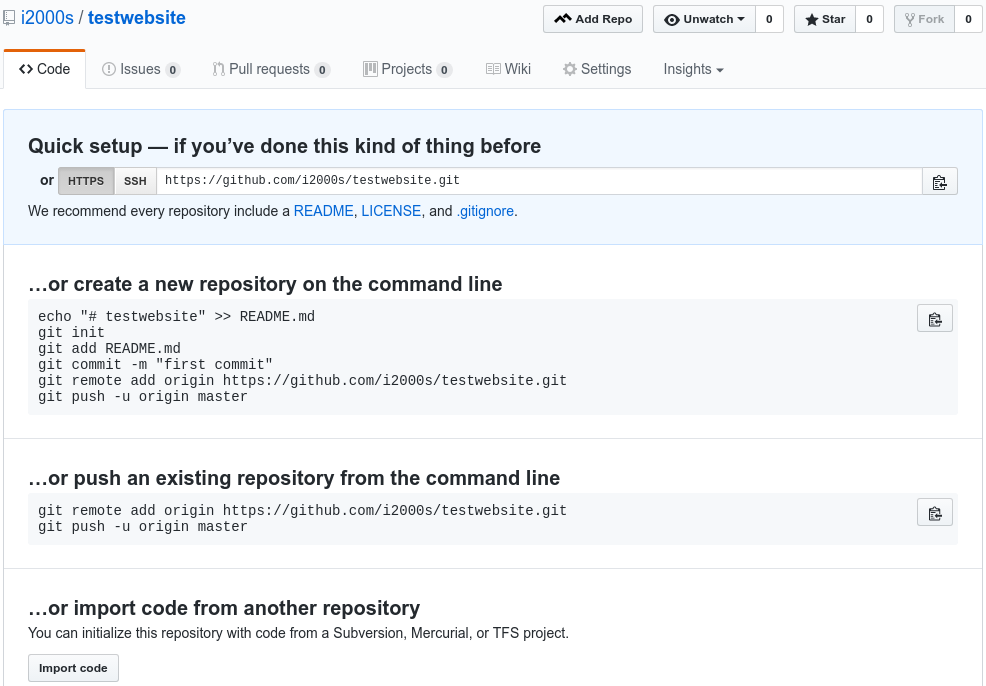986x686 pixels.
Task: Open the README link
Action: pos(323,211)
